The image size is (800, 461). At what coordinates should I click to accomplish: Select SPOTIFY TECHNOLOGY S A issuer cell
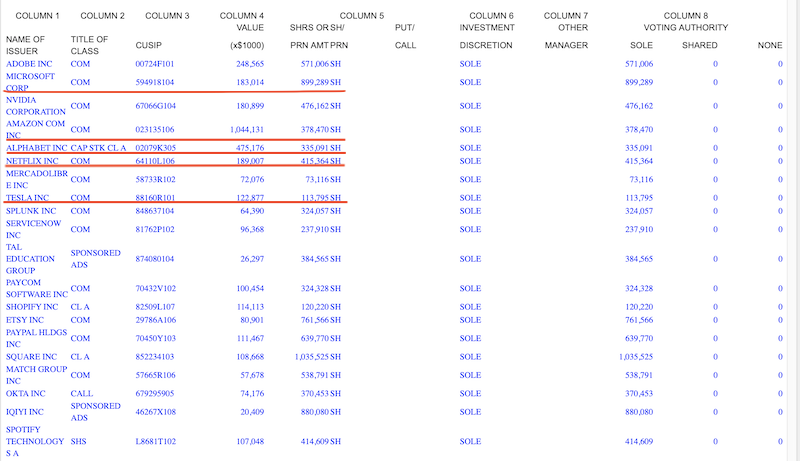coord(35,441)
